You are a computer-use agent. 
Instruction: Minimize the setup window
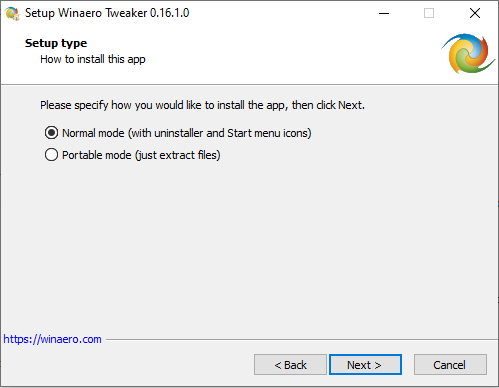384,13
